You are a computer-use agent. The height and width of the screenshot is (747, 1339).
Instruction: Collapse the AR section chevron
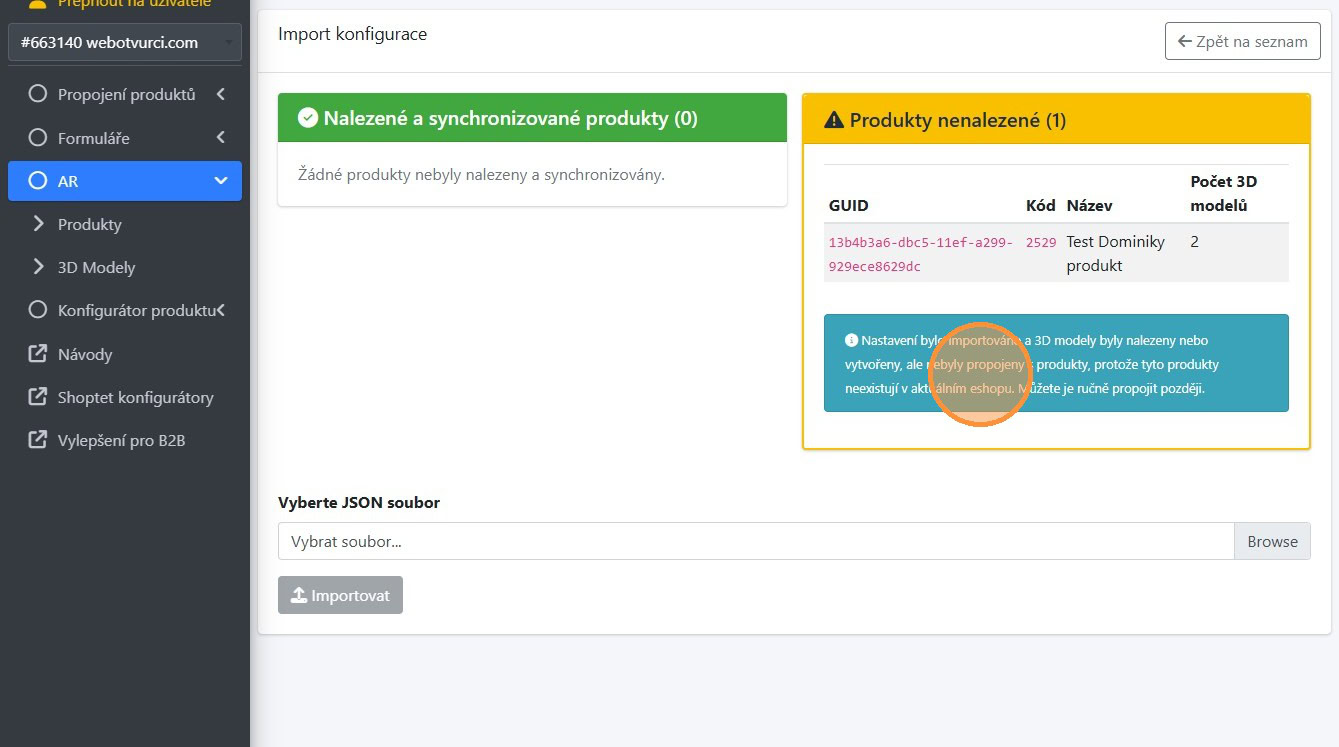[221, 181]
